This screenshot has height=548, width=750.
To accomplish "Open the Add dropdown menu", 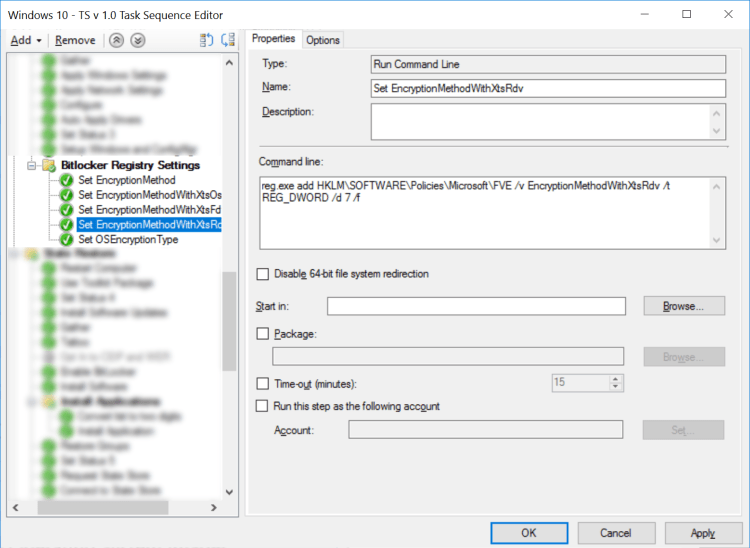I will [x=26, y=40].
